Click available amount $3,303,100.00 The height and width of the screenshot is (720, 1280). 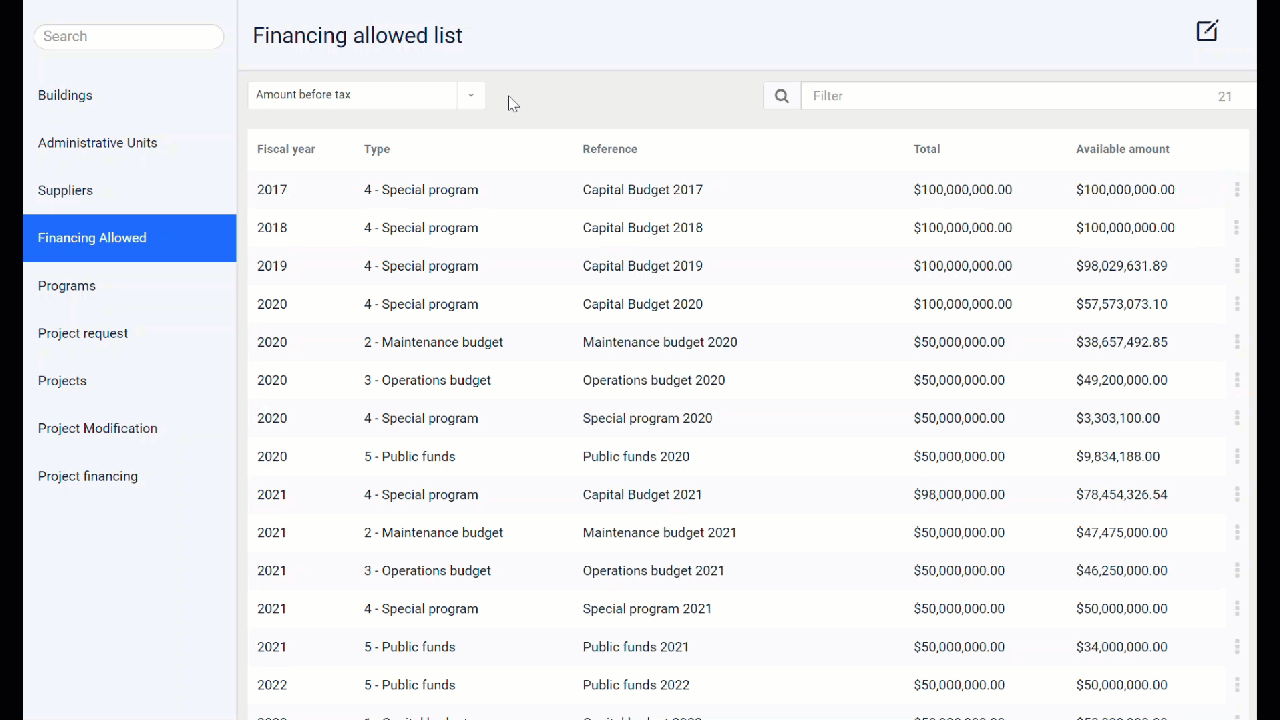pyautogui.click(x=1118, y=418)
